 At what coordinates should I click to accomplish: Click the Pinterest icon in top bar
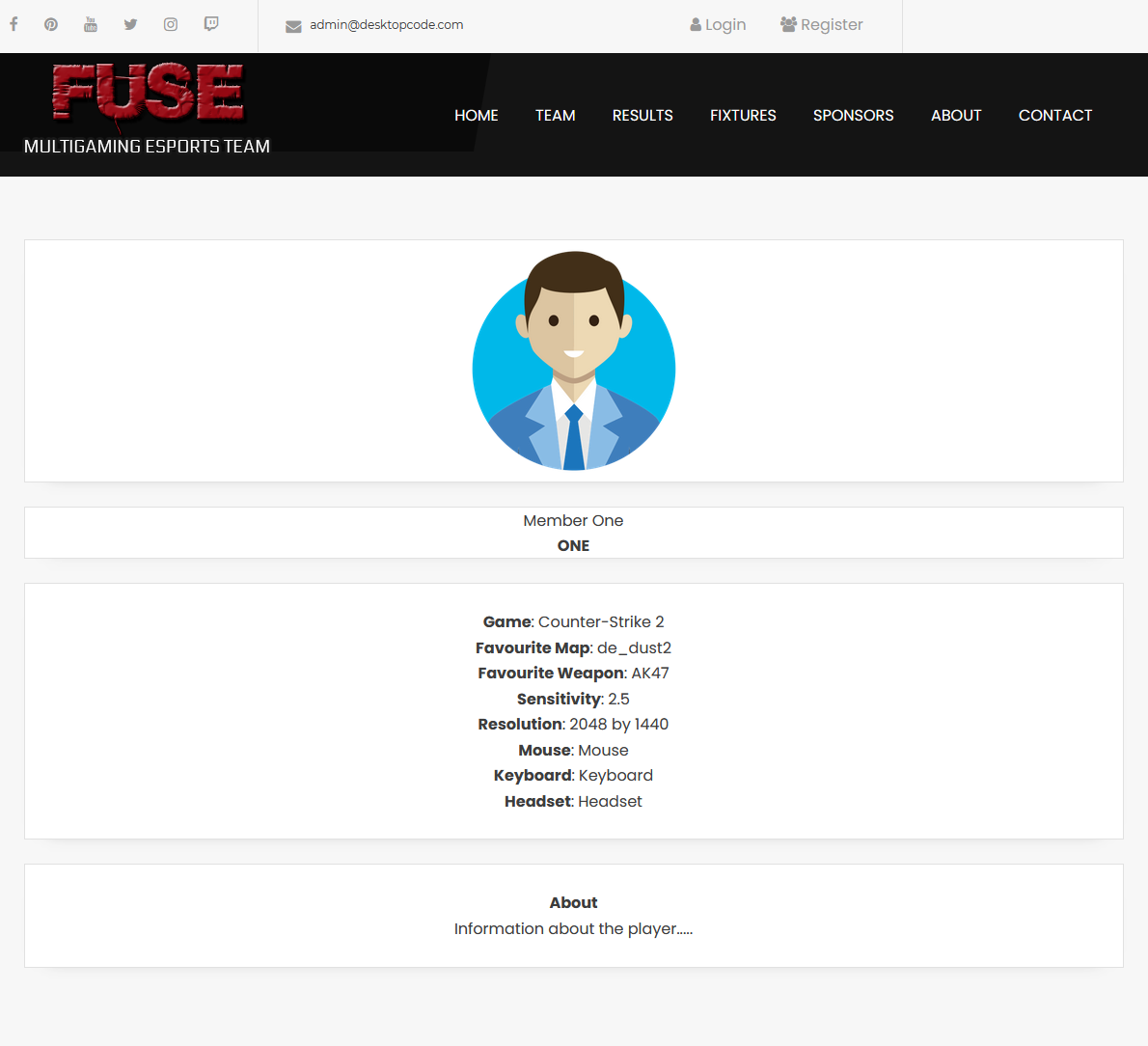pyautogui.click(x=51, y=24)
